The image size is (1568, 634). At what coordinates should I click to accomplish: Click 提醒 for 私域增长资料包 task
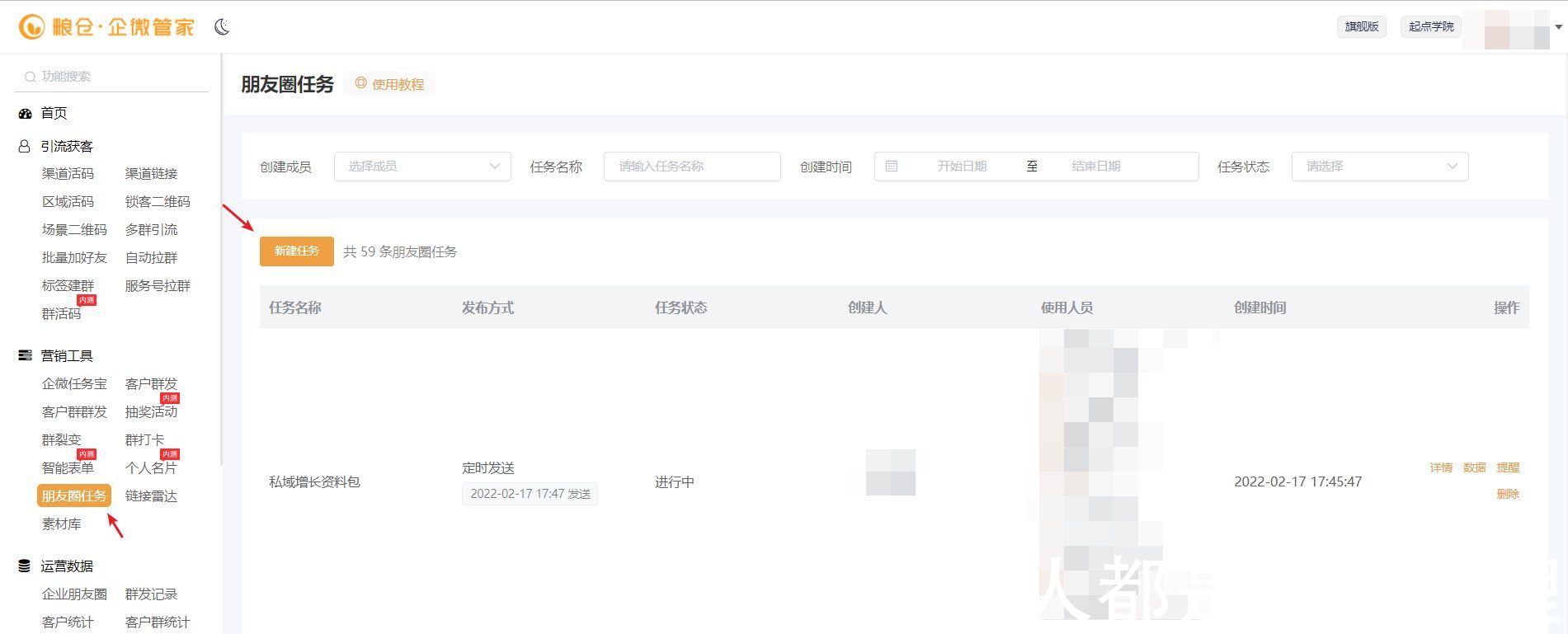pyautogui.click(x=1508, y=467)
